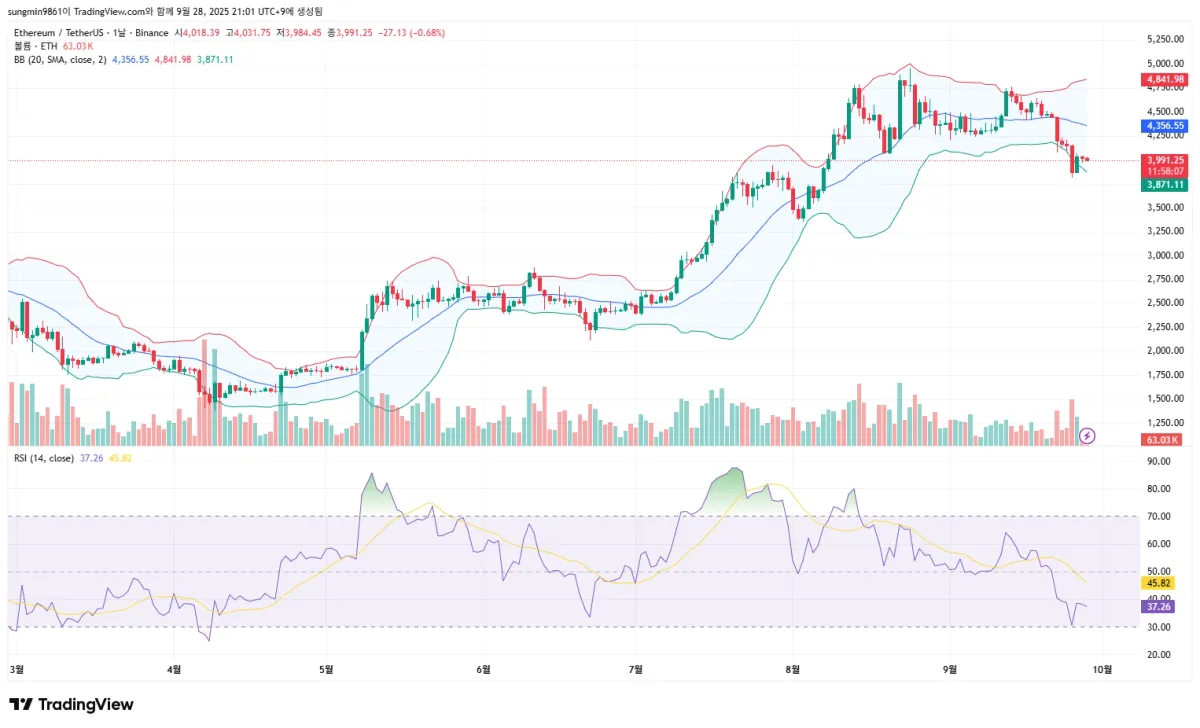Click the purple lightning bolt icon
The width and height of the screenshot is (1200, 728).
click(1088, 436)
